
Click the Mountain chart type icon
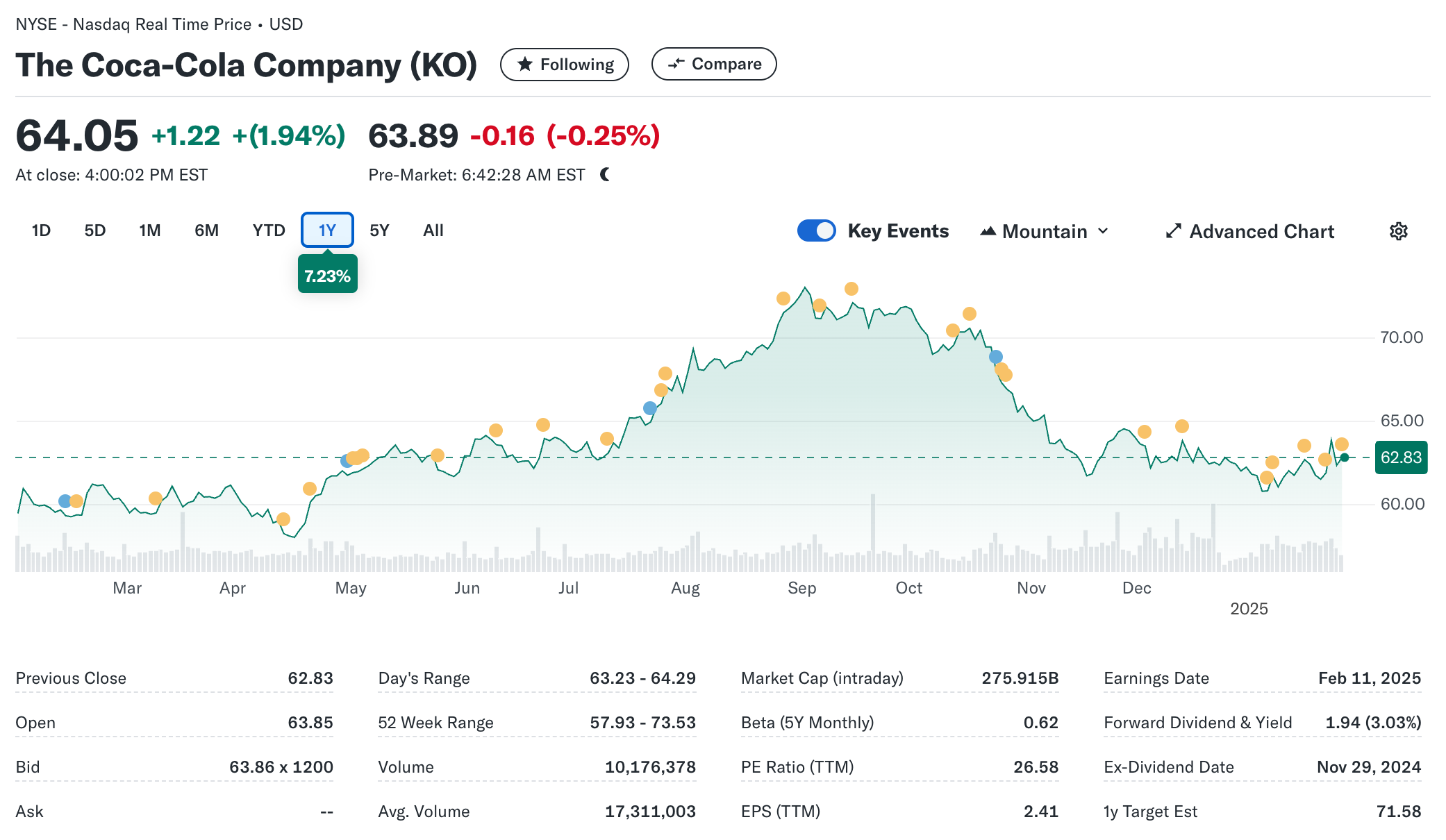[988, 231]
